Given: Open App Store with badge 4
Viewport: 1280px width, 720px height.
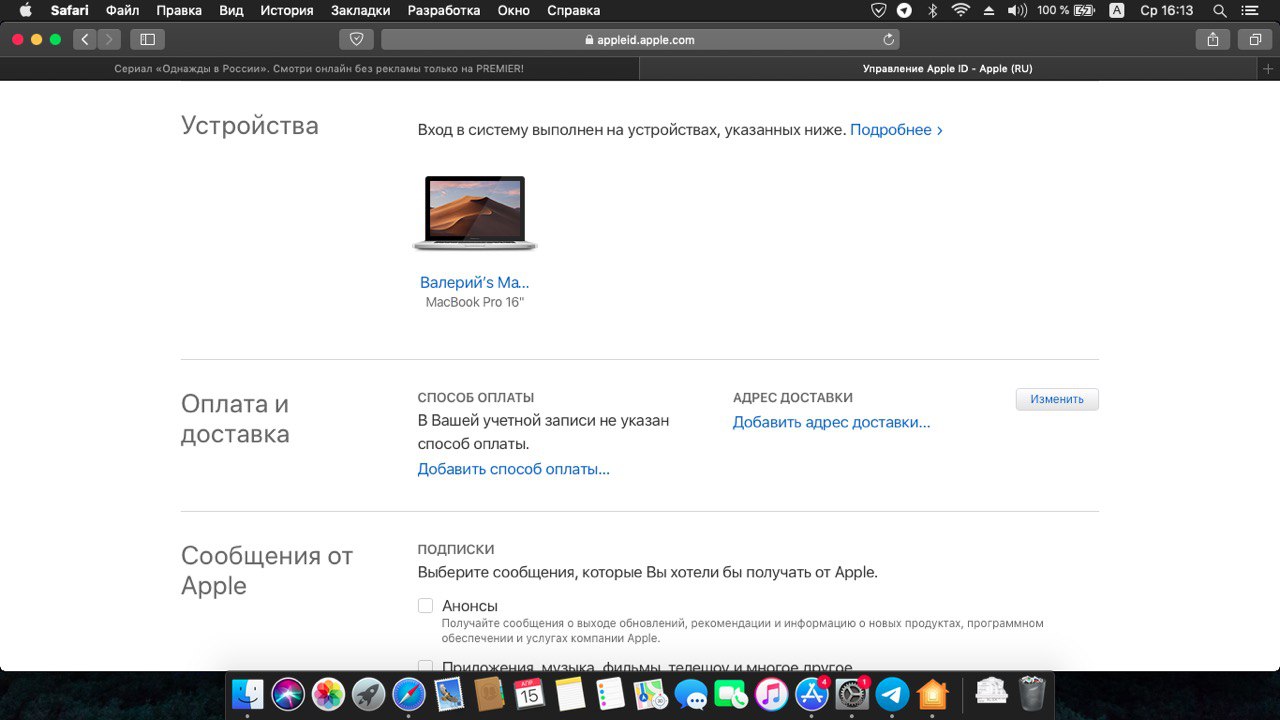Looking at the screenshot, I should [811, 693].
